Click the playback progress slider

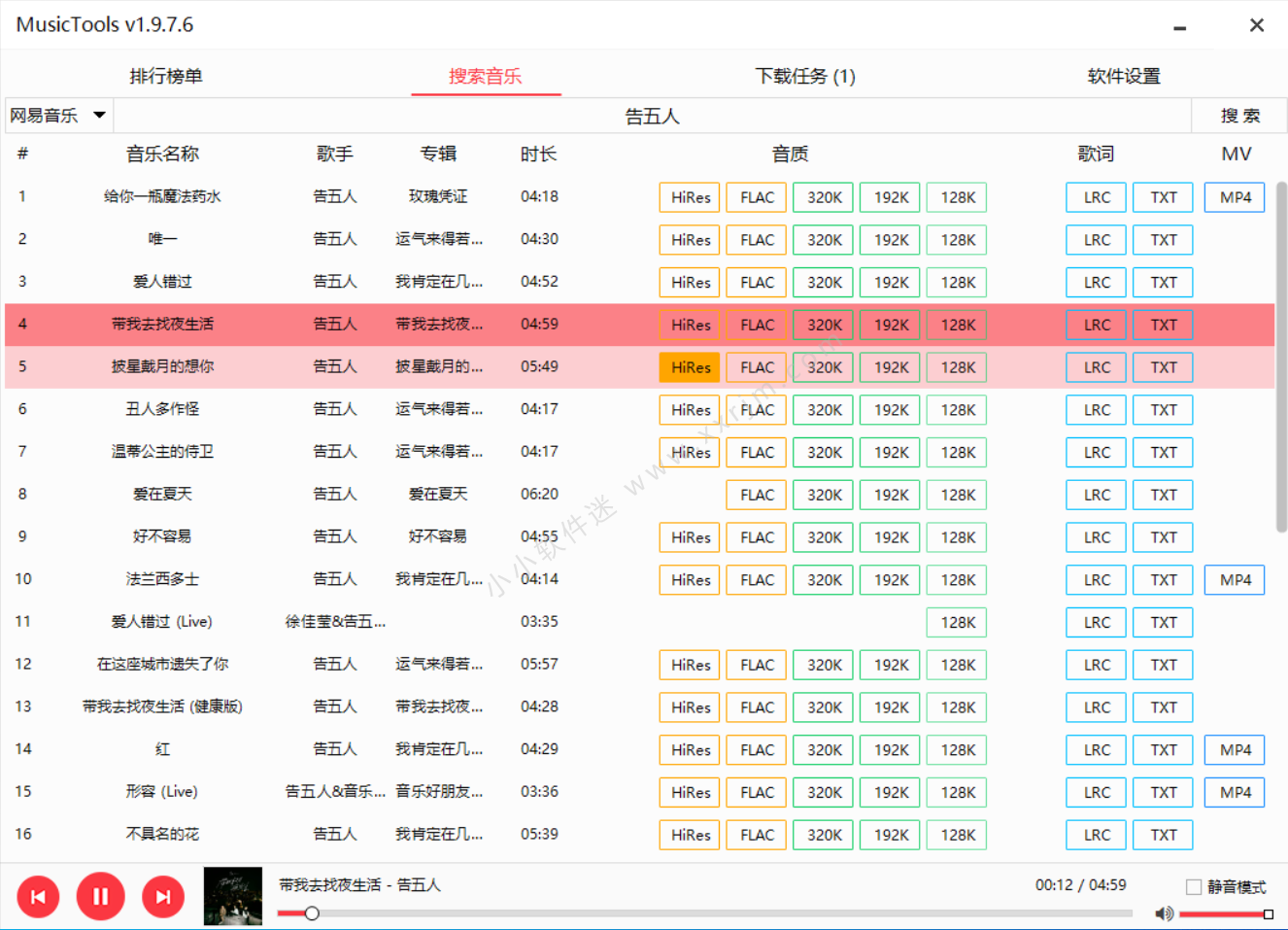(x=704, y=913)
